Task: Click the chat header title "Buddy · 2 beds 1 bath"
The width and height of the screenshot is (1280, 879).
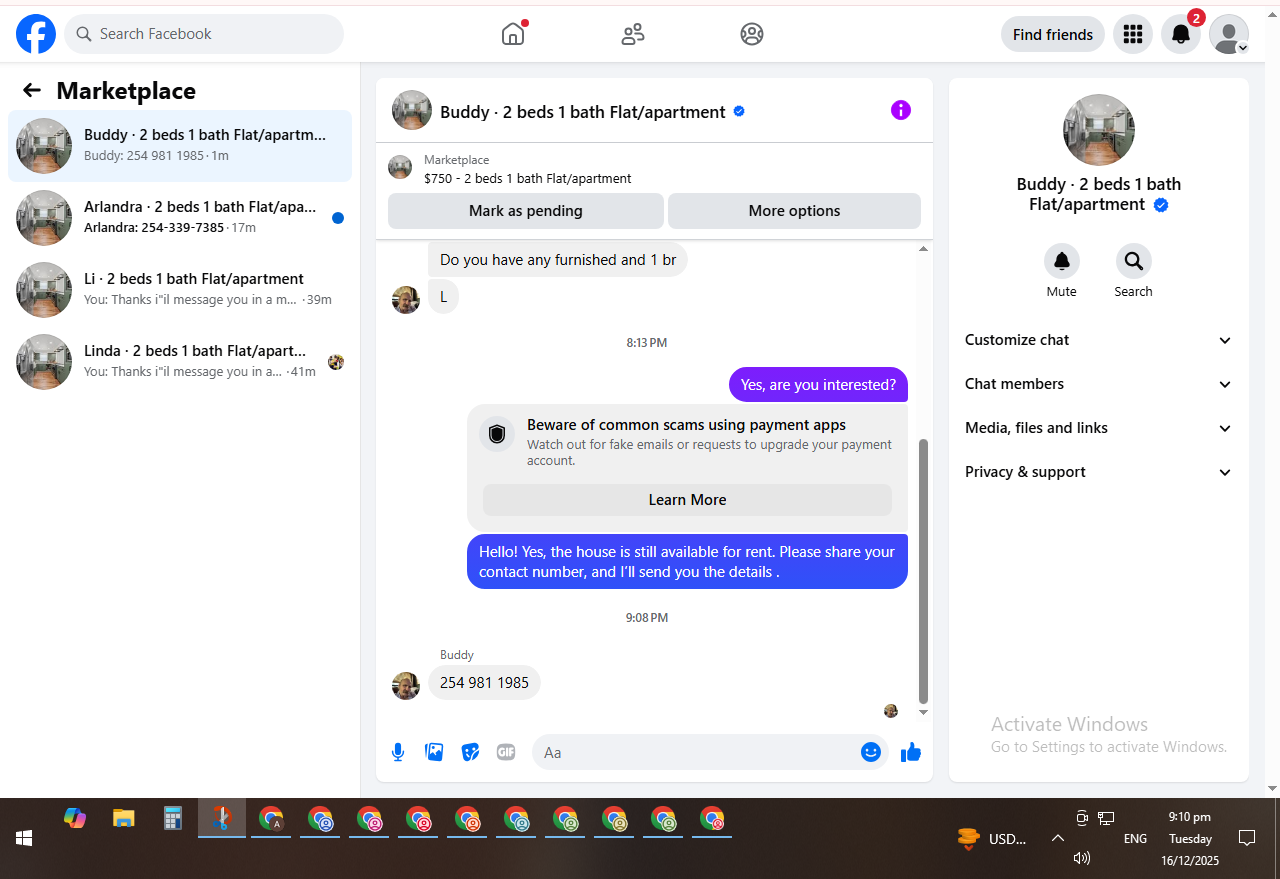Action: point(583,112)
